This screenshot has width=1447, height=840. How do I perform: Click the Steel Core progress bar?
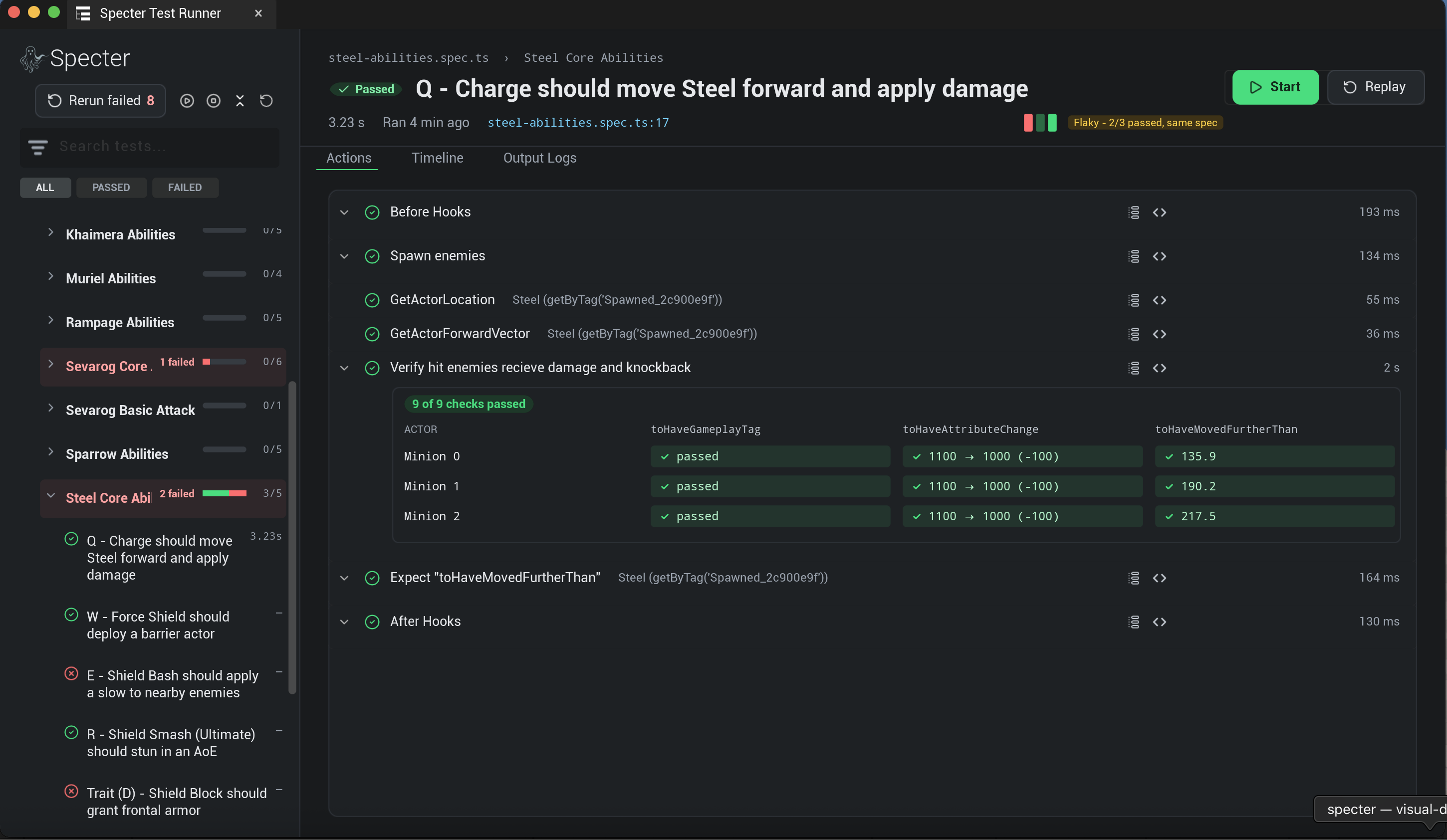coord(225,493)
